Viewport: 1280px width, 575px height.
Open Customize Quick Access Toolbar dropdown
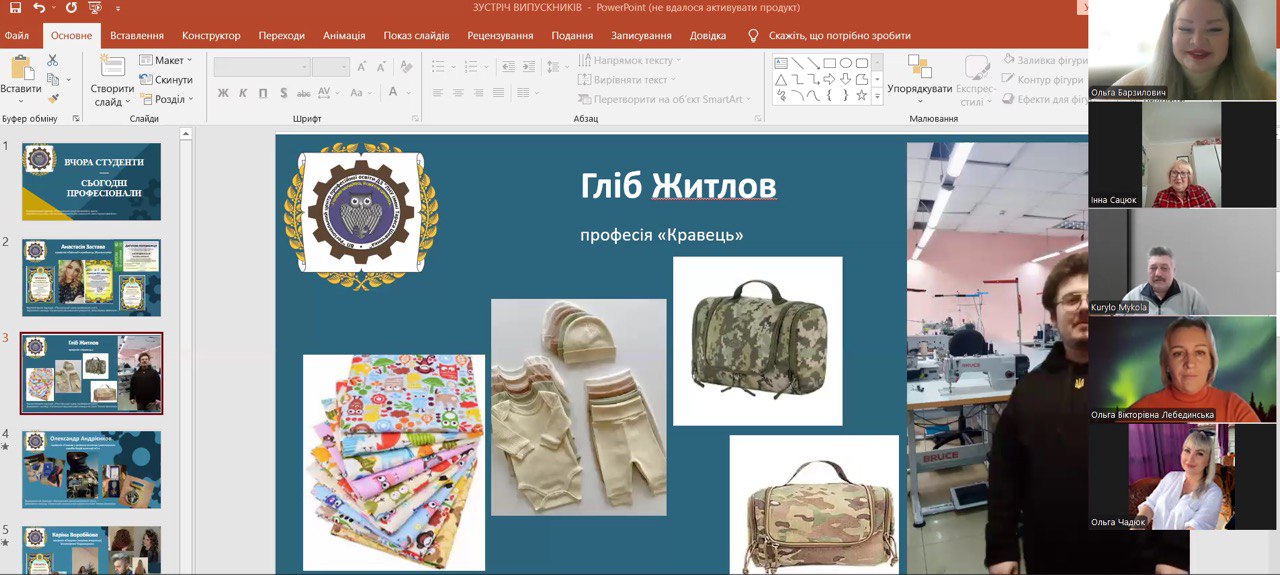(x=118, y=7)
